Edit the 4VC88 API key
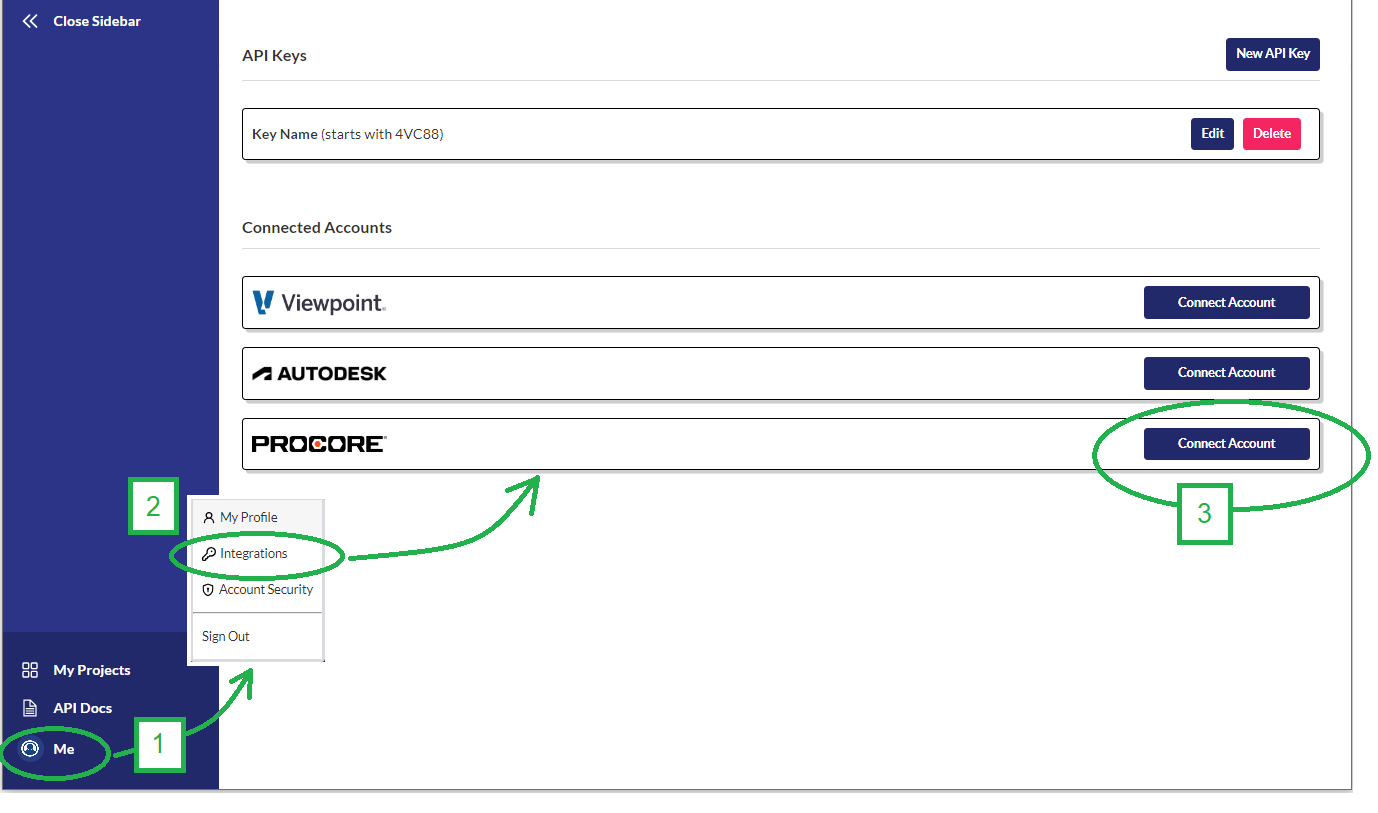This screenshot has height=813, width=1378. pyautogui.click(x=1212, y=134)
